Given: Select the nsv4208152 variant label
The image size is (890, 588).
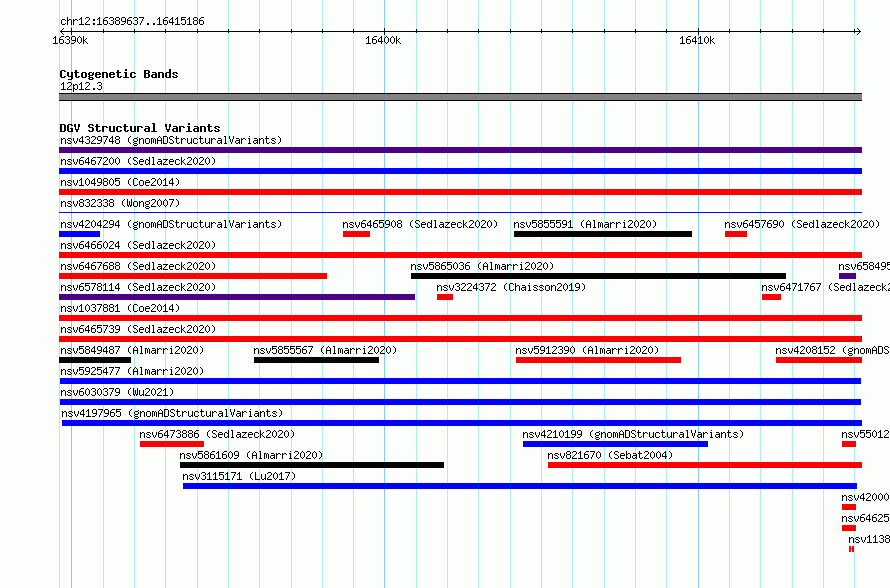Looking at the screenshot, I should [x=832, y=350].
